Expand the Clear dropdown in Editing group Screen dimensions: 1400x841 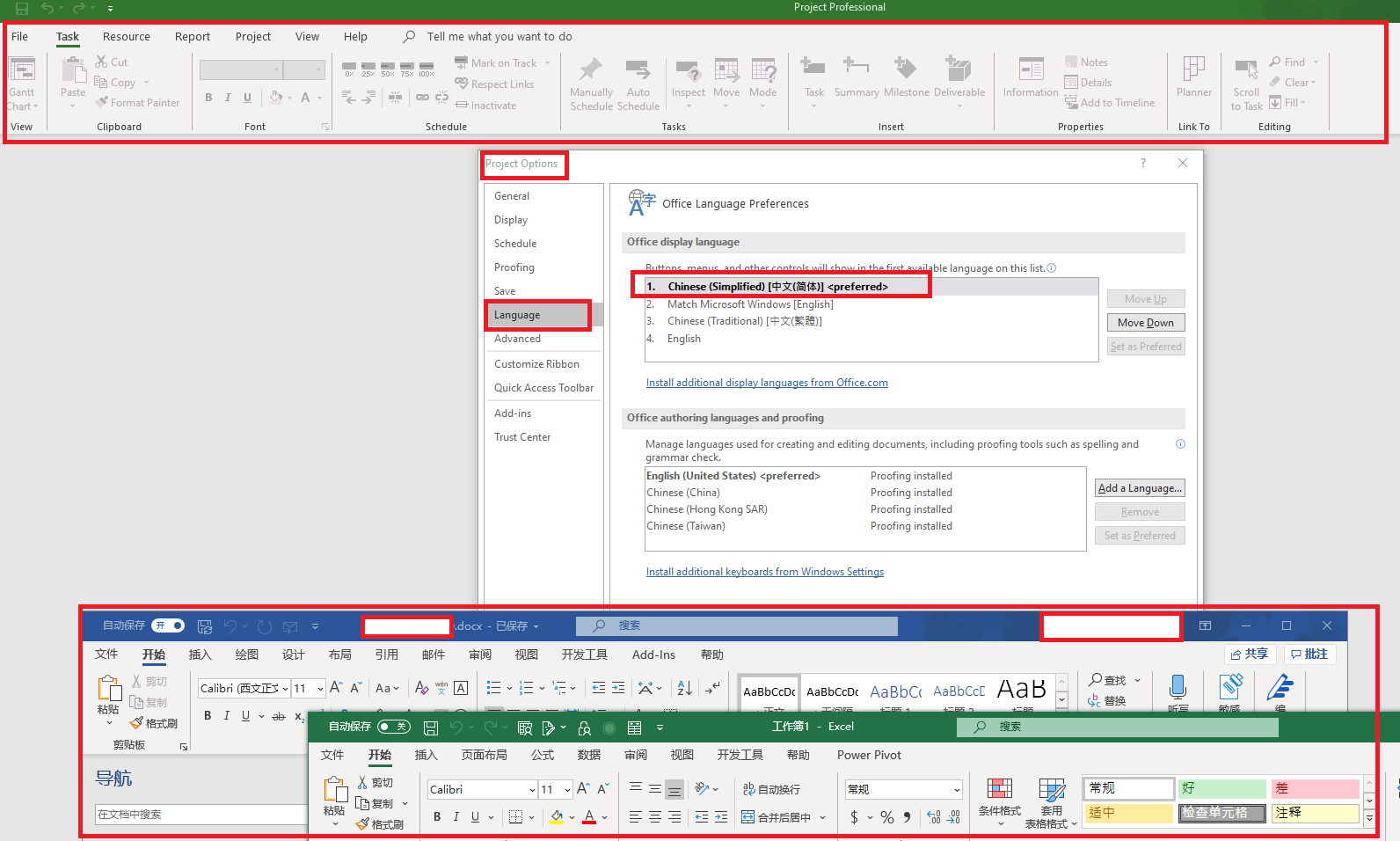[x=1313, y=83]
